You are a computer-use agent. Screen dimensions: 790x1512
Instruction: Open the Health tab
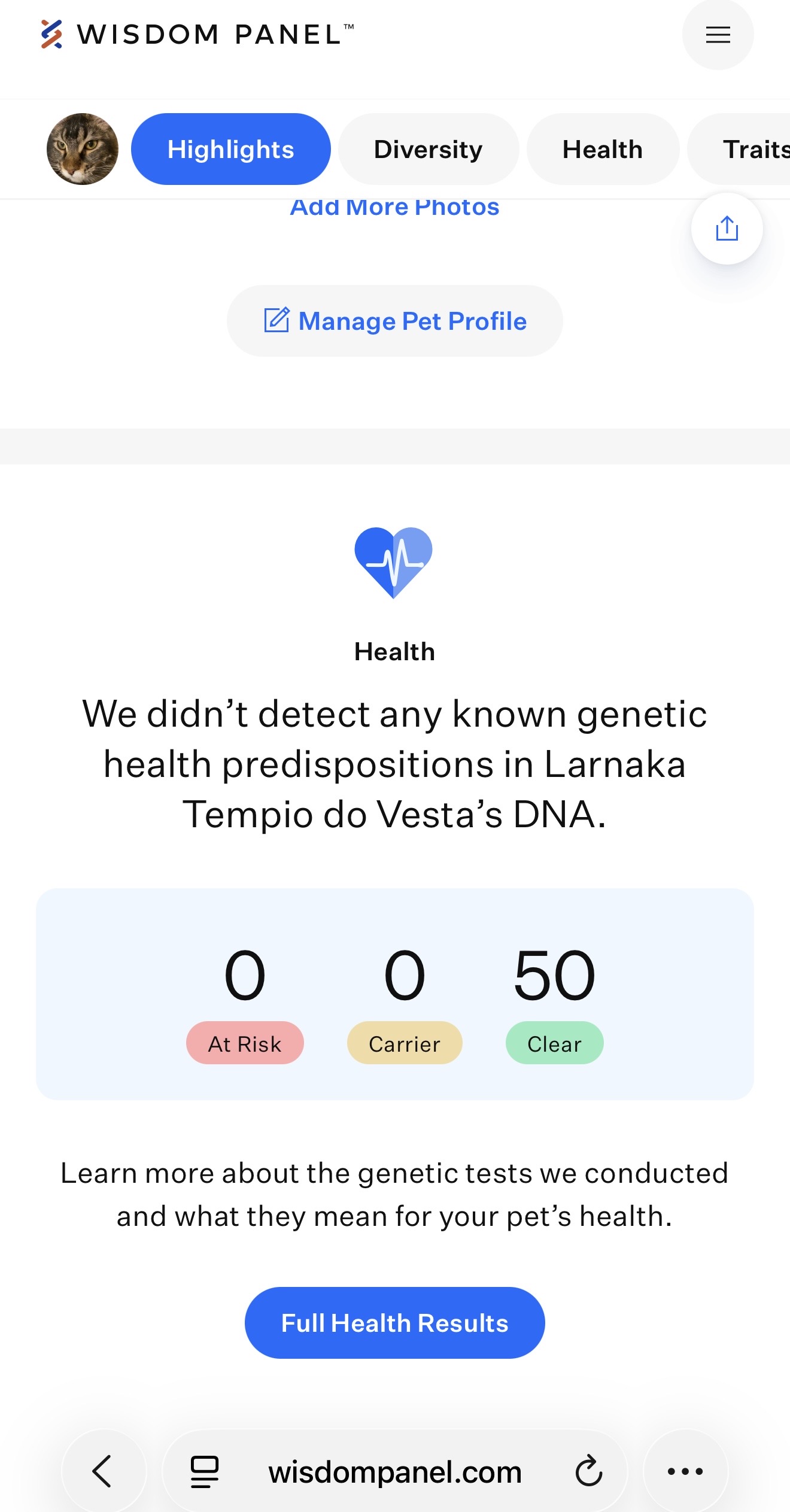point(603,149)
